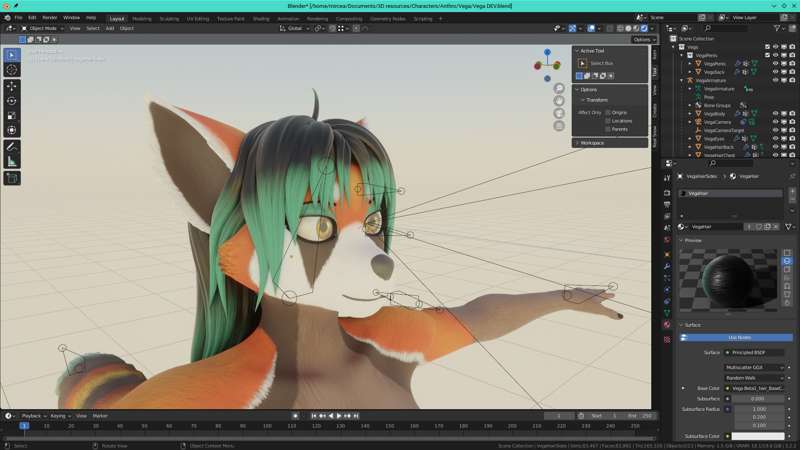
Task: Toggle the Parents checkbox under Affect Only
Action: (608, 129)
